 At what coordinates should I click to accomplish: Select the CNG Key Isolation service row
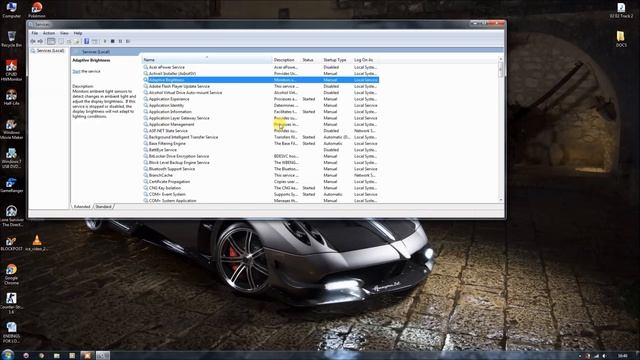click(260, 188)
